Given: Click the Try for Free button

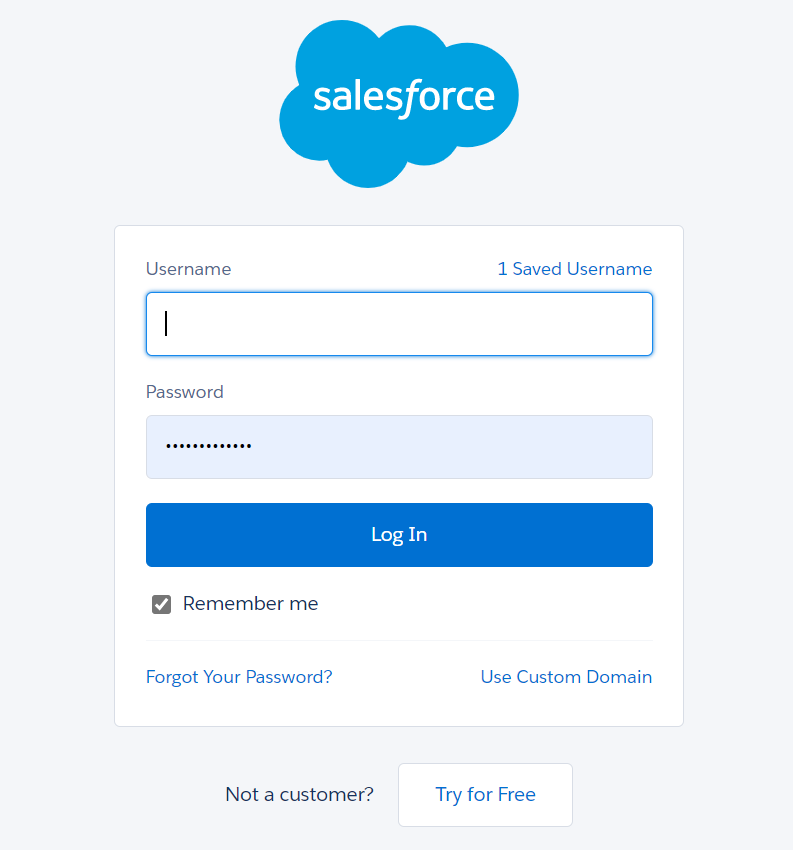Looking at the screenshot, I should pos(485,795).
